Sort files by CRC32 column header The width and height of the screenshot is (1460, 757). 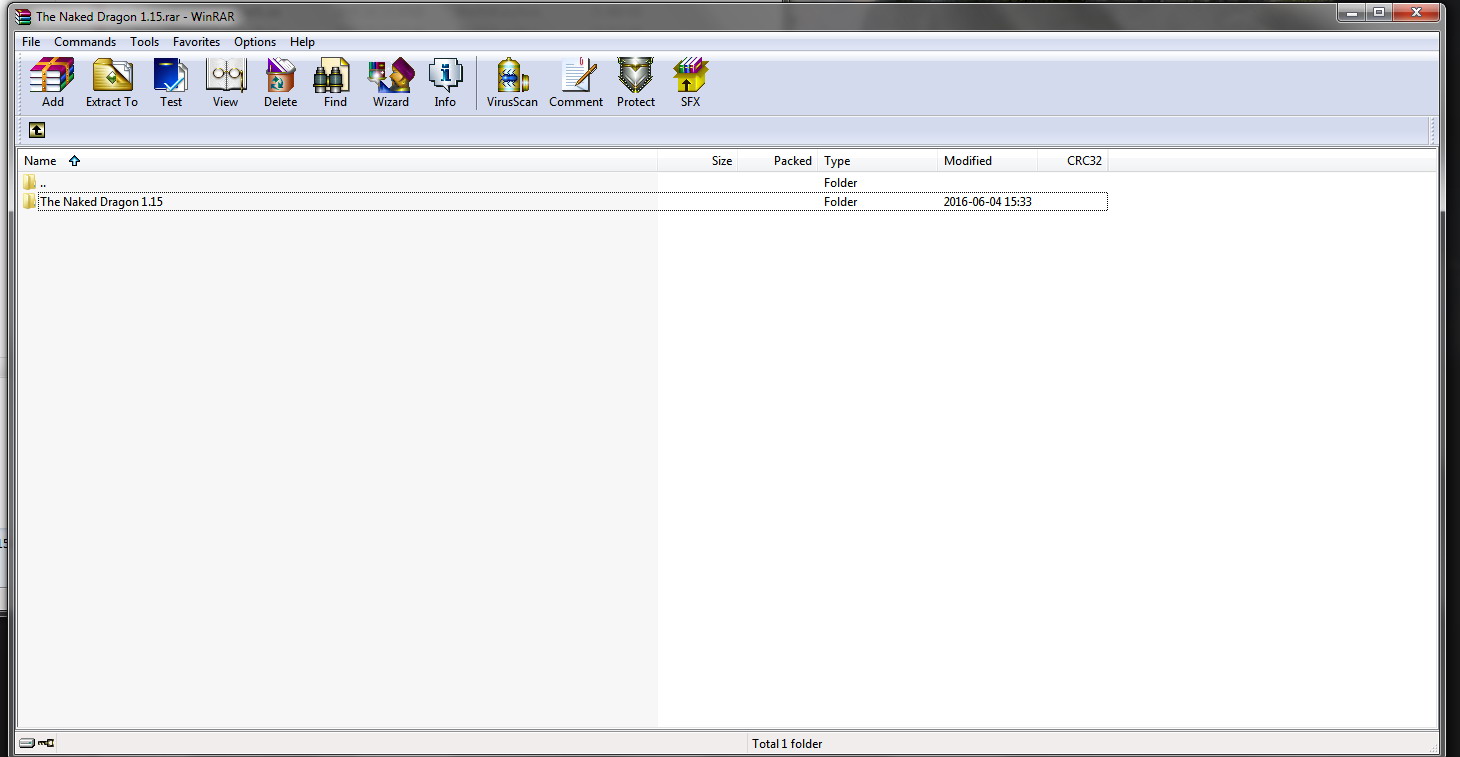[x=1073, y=161]
